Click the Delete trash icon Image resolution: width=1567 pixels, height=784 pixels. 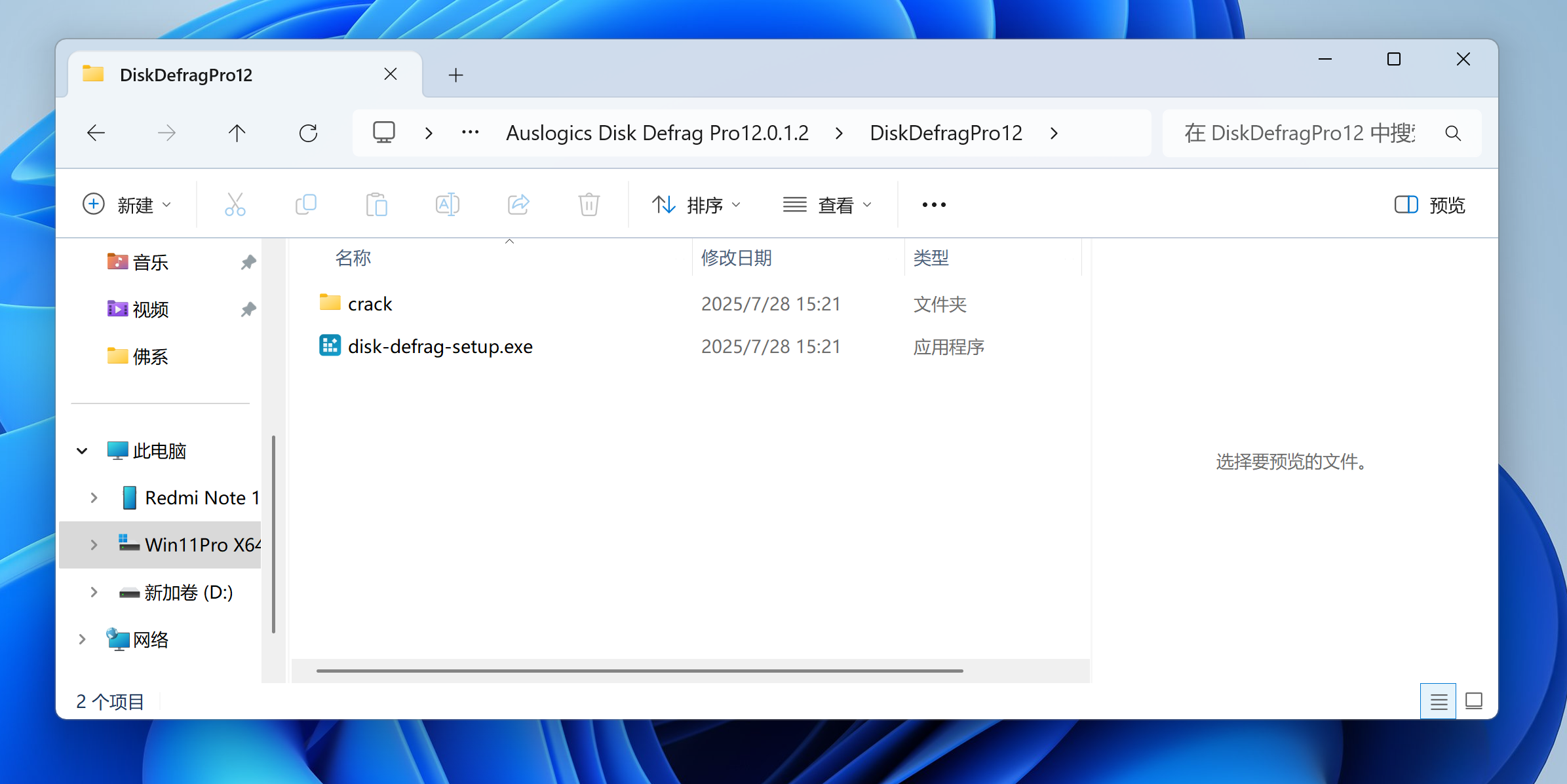[x=589, y=205]
